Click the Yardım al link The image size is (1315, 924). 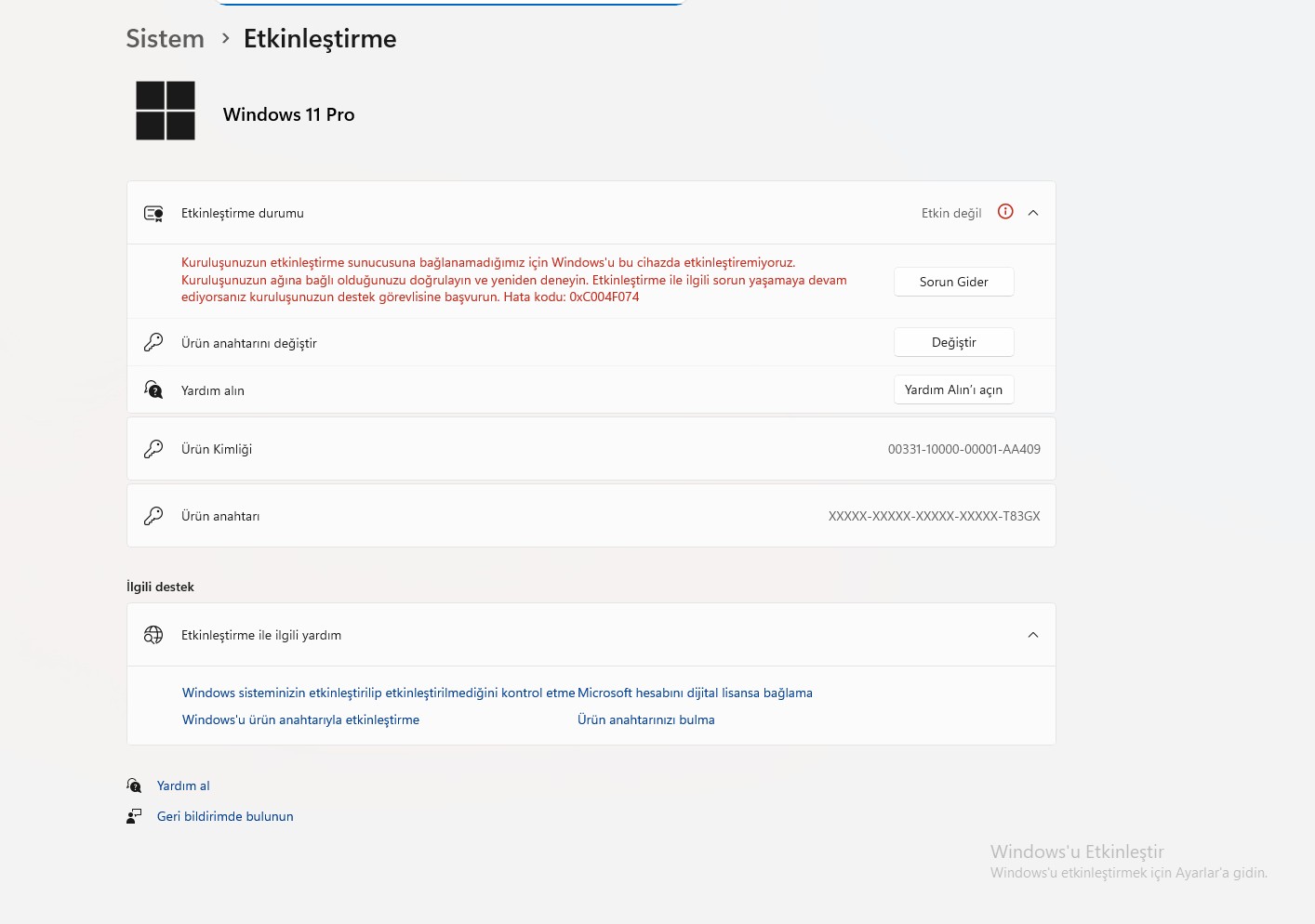(x=183, y=785)
